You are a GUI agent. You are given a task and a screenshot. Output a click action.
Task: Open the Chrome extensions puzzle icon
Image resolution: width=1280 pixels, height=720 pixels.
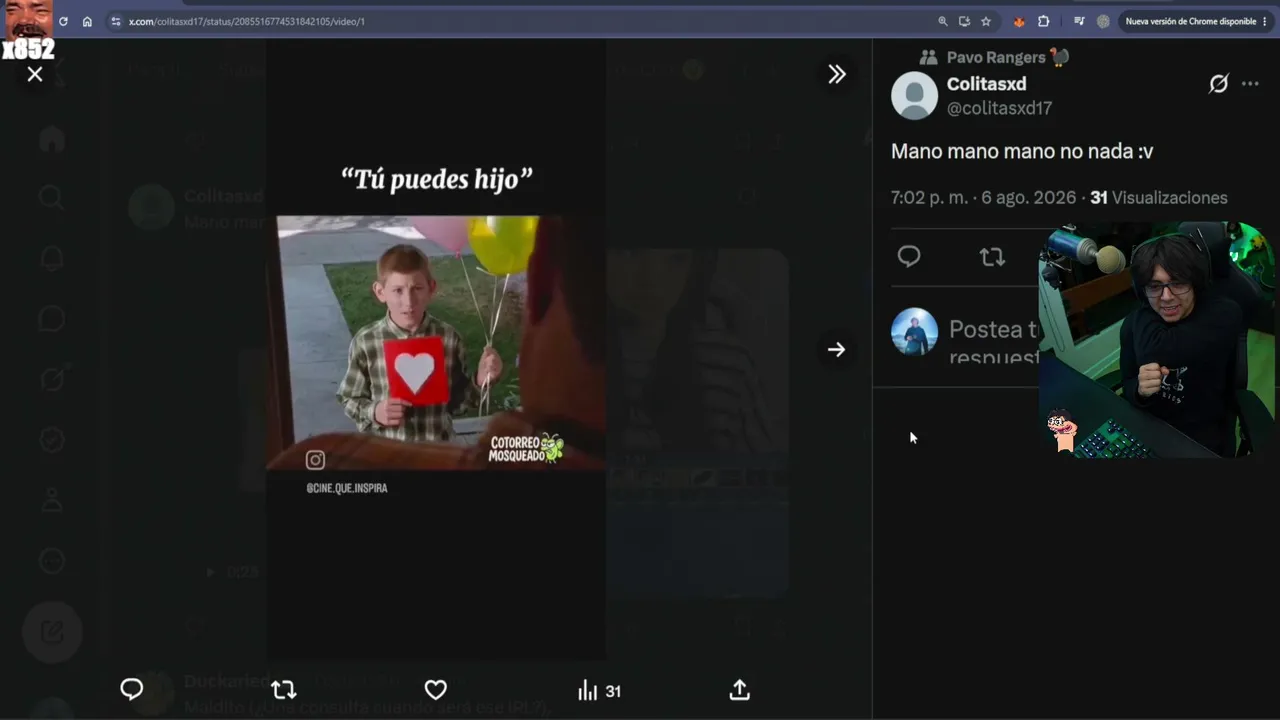1043,21
